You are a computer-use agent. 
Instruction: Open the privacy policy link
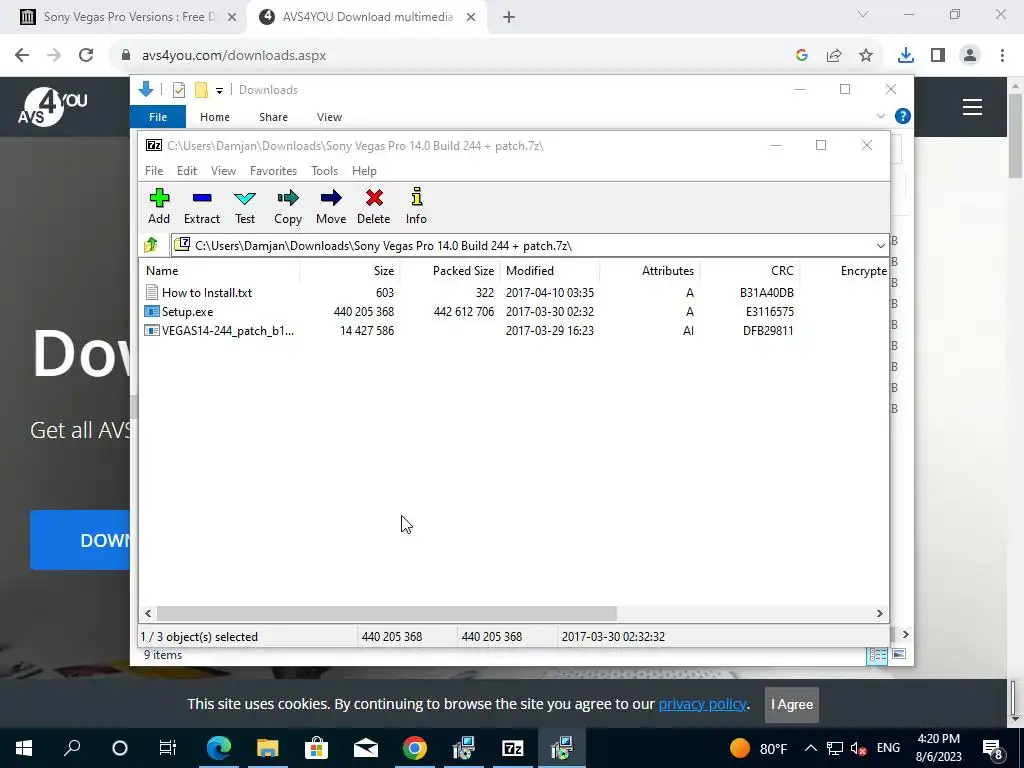pos(702,704)
